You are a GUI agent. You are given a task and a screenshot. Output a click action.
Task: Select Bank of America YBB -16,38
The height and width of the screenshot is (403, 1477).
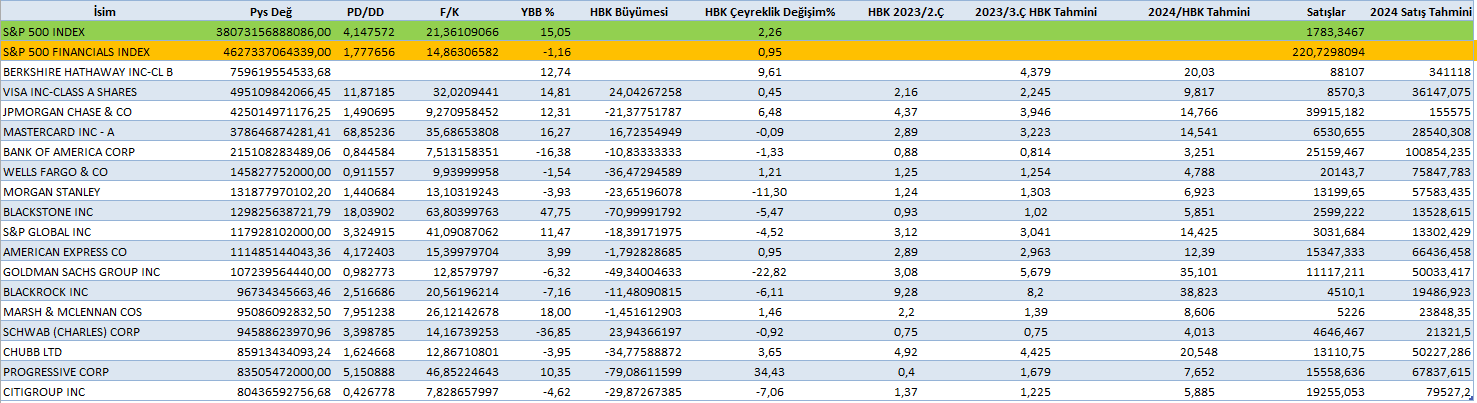click(x=551, y=152)
